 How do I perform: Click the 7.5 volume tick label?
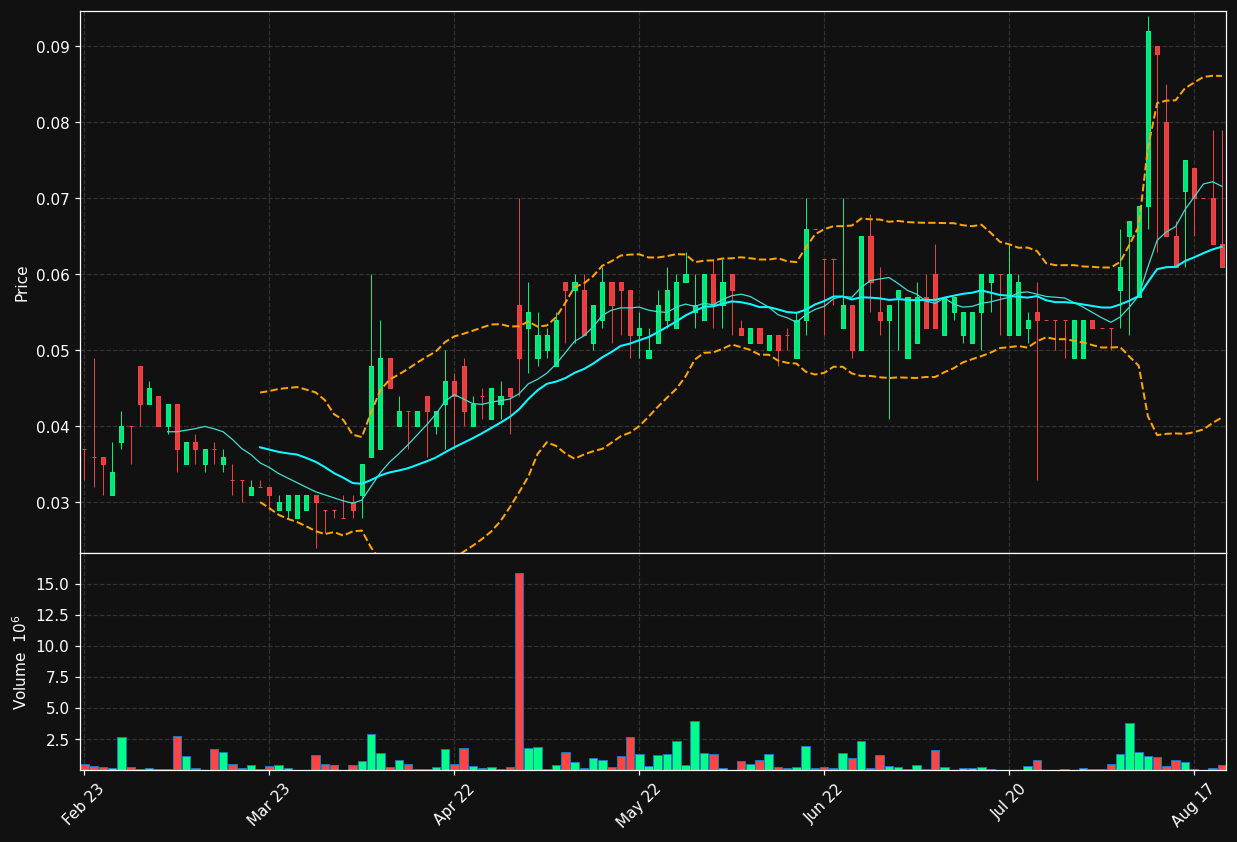tap(60, 677)
